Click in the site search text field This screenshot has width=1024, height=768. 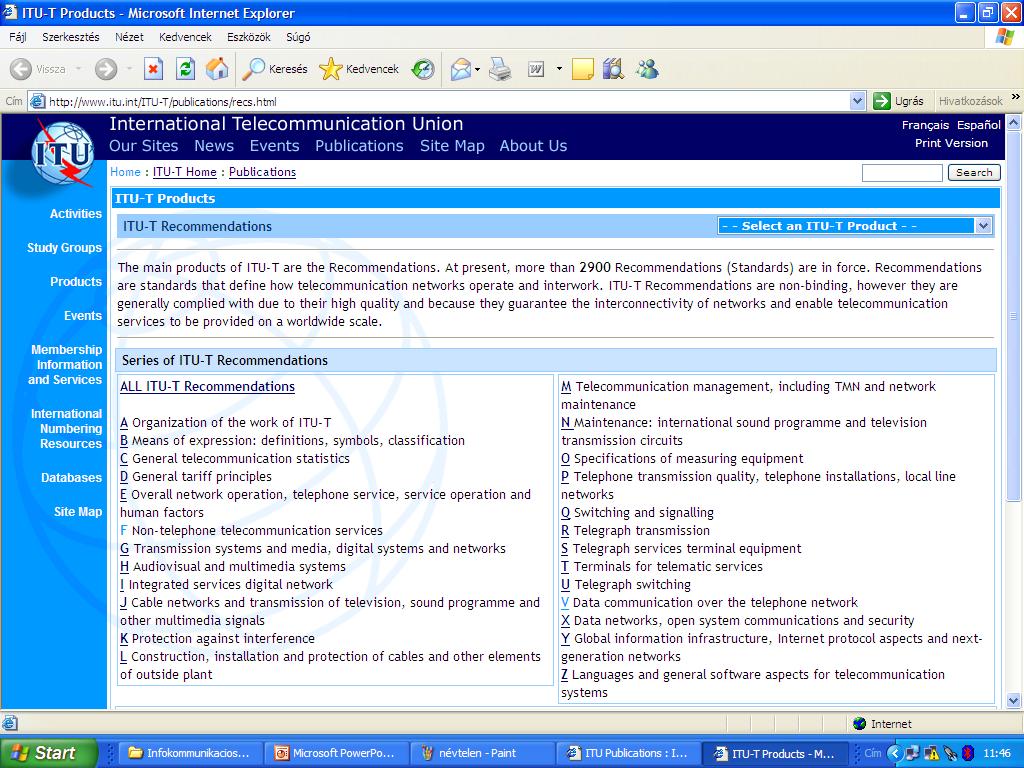pyautogui.click(x=902, y=172)
